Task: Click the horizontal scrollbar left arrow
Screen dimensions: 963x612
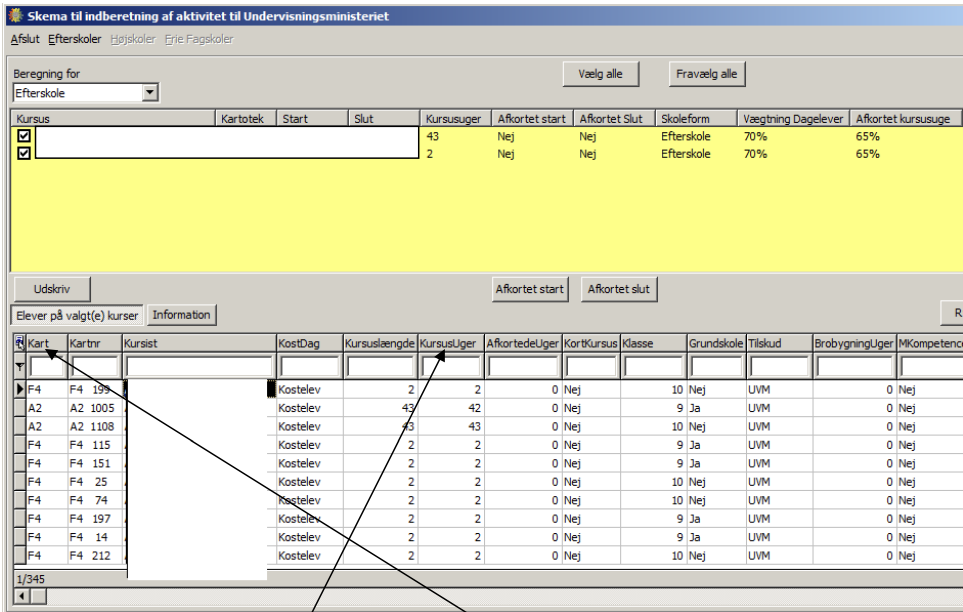Action: (22, 596)
